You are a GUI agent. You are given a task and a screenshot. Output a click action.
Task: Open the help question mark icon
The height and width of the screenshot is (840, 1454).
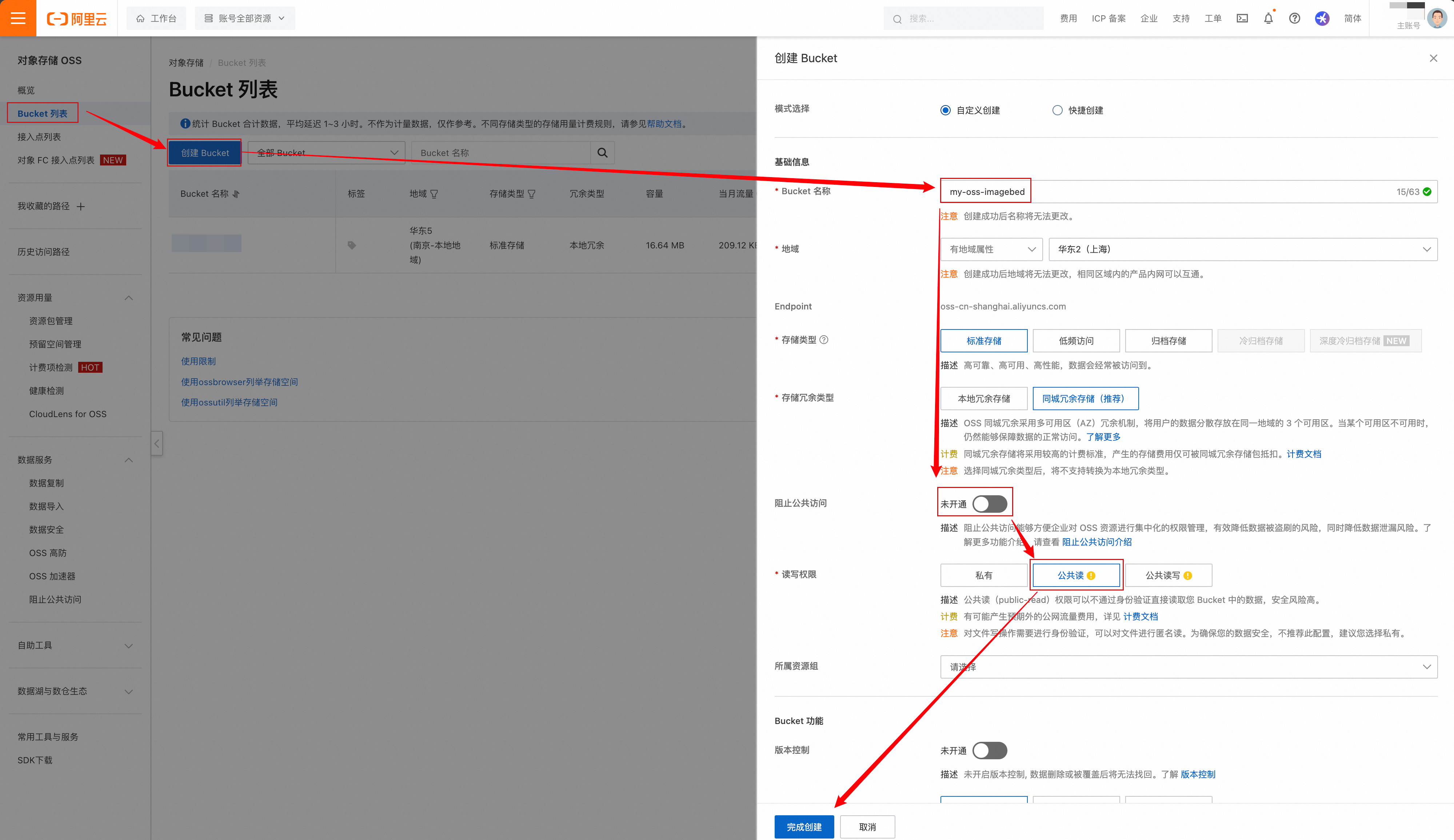pos(1295,19)
